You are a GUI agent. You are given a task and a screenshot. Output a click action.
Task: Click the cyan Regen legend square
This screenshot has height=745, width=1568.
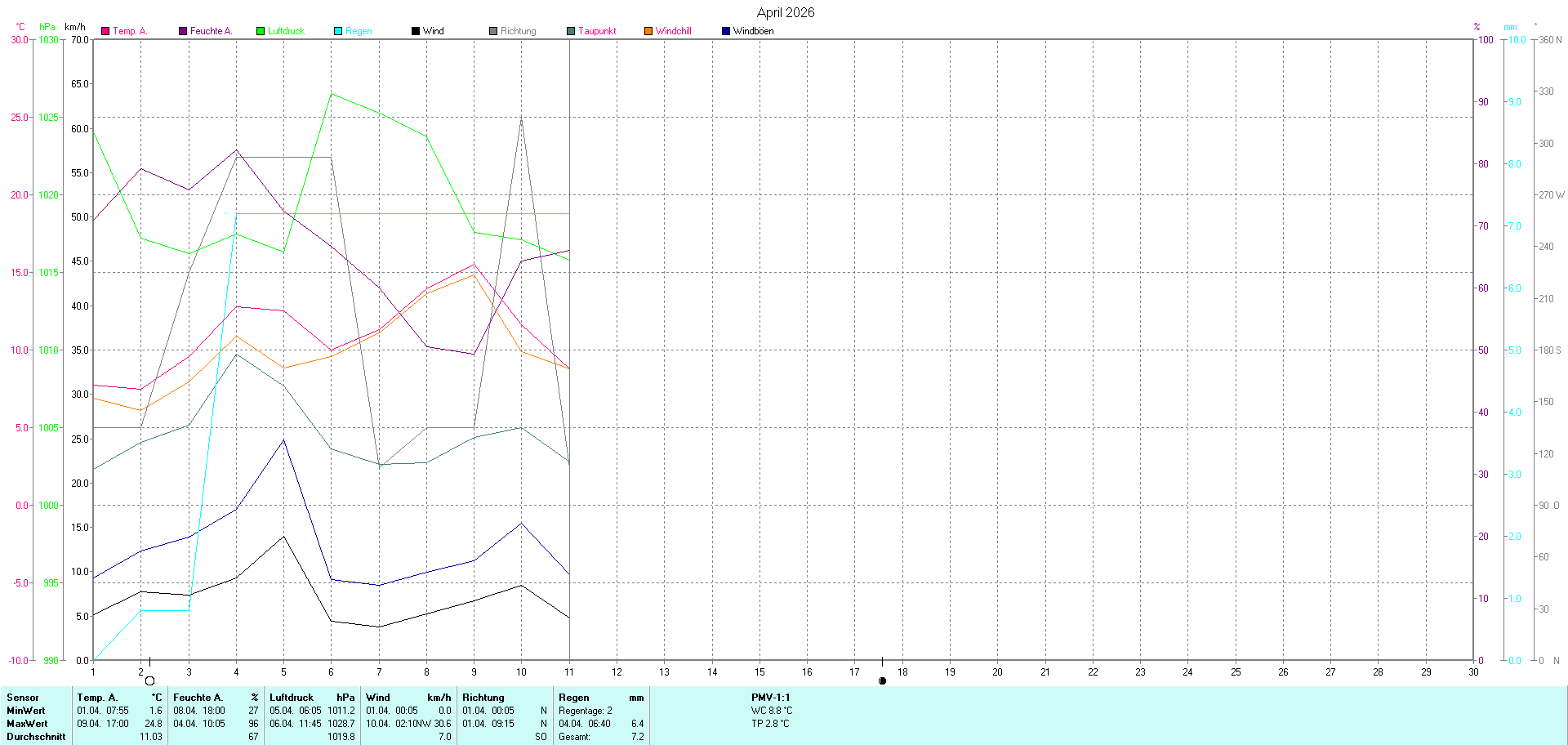(x=338, y=31)
